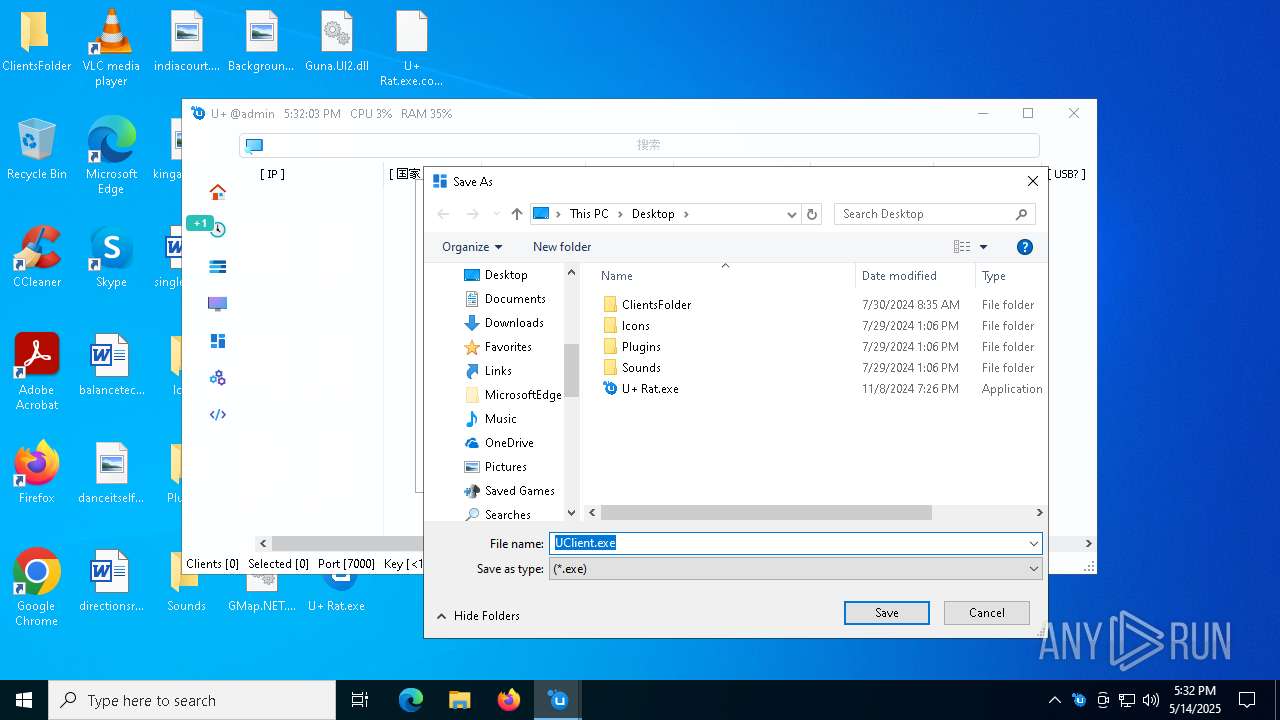1280x720 pixels.
Task: Open the address bar history dropdown
Action: tap(792, 214)
